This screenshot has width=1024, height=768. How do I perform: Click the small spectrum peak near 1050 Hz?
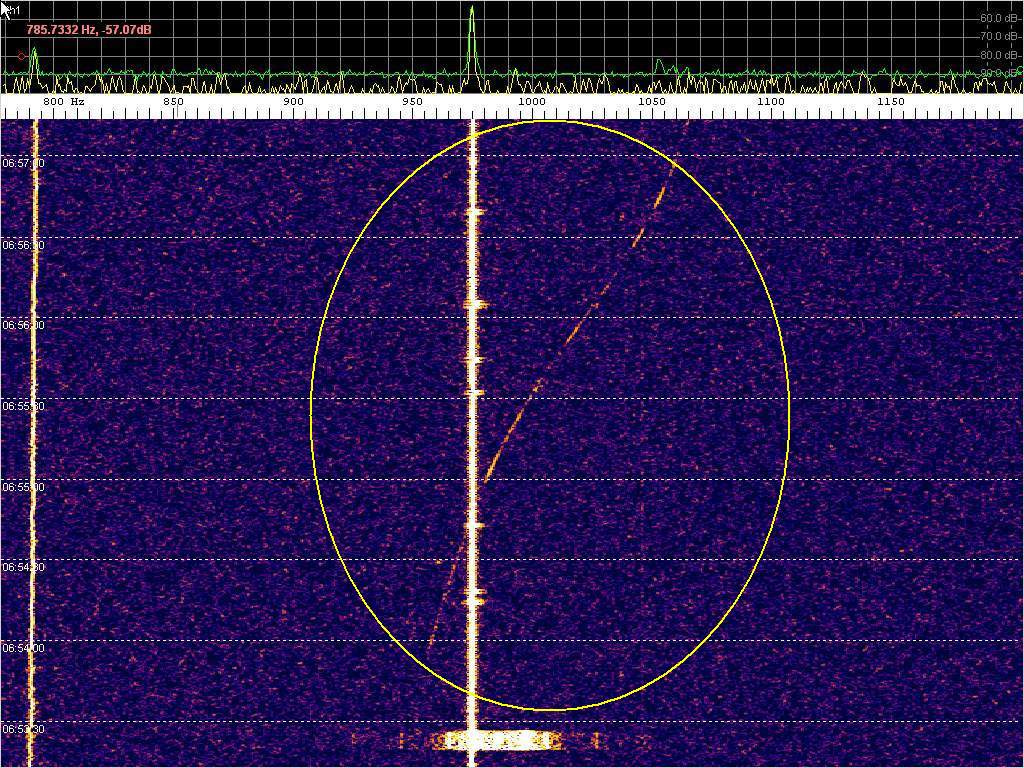click(x=659, y=65)
